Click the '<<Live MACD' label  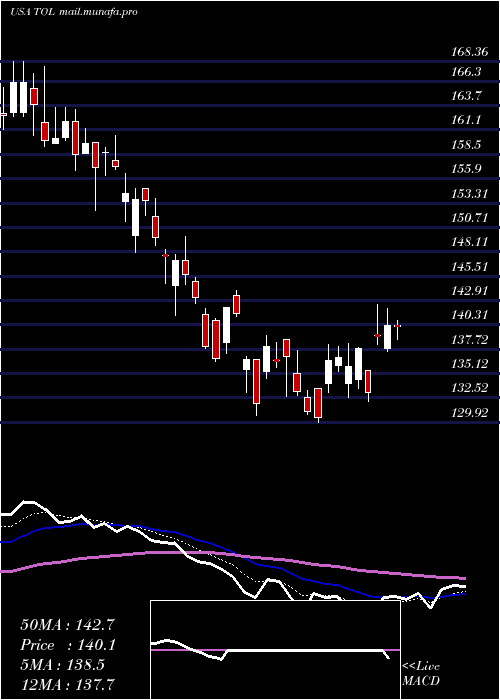click(x=421, y=674)
